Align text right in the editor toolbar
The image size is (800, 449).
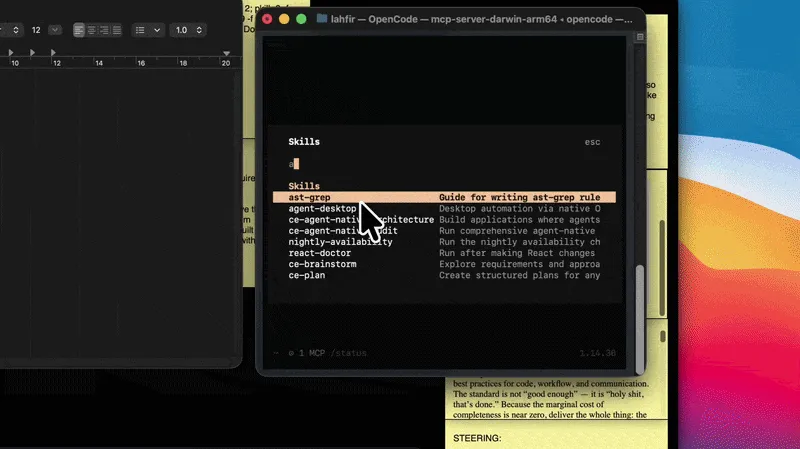coord(104,30)
